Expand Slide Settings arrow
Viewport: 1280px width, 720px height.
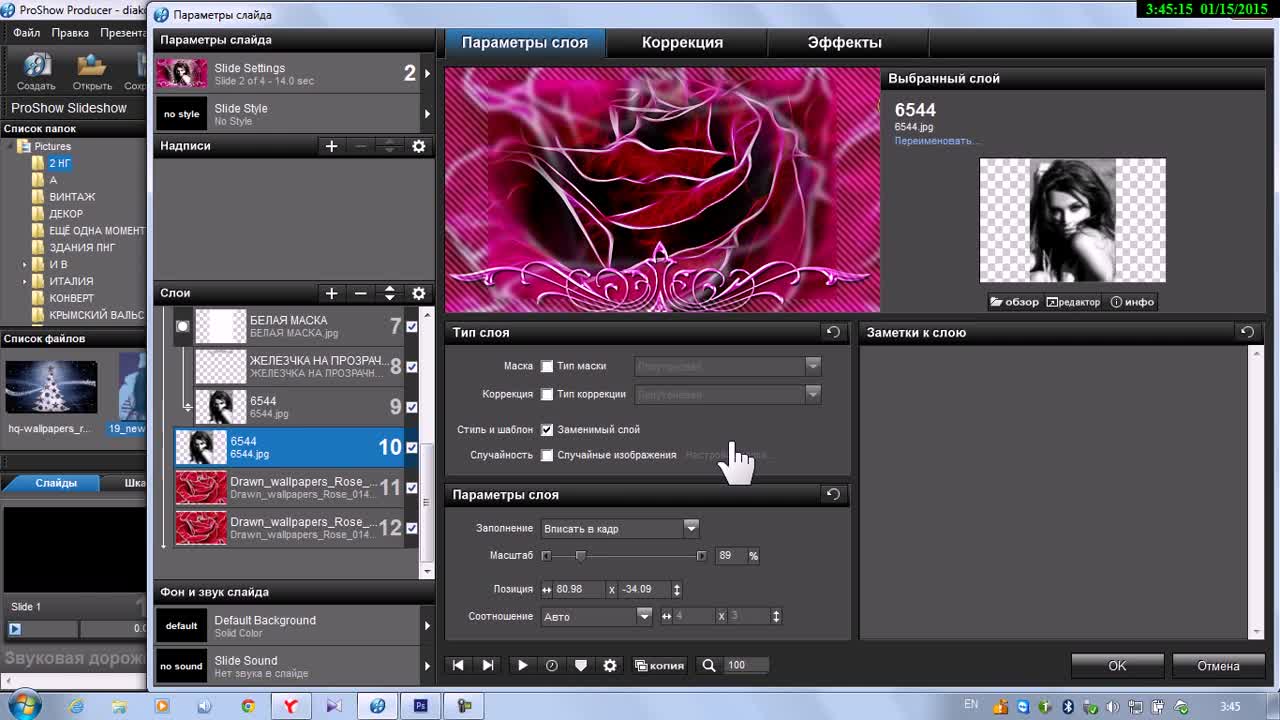pos(427,74)
